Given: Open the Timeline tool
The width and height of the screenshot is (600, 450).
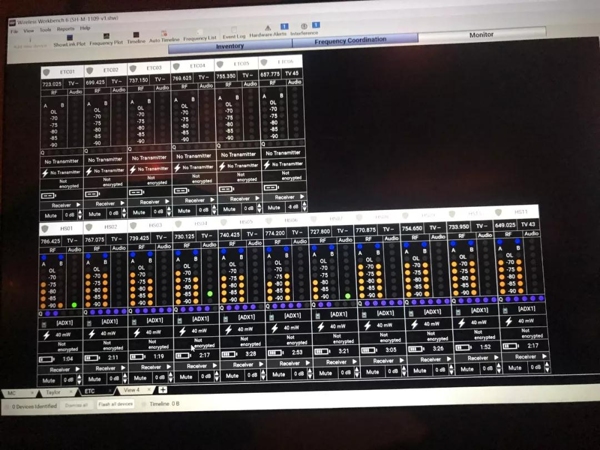Looking at the screenshot, I should click(x=136, y=38).
